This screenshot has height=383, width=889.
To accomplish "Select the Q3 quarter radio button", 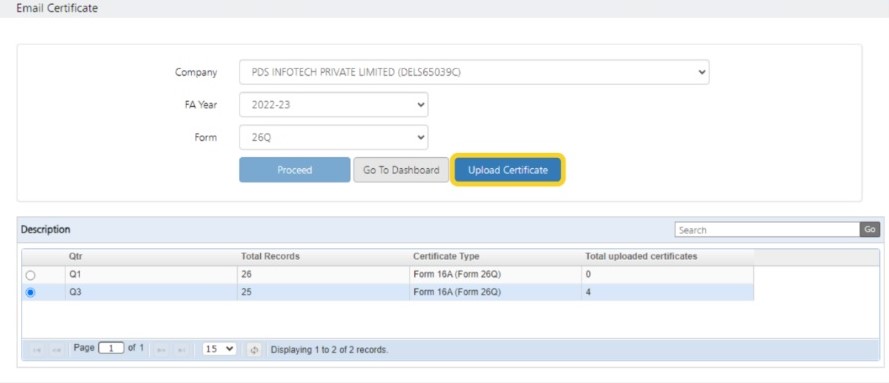I will pyautogui.click(x=31, y=293).
